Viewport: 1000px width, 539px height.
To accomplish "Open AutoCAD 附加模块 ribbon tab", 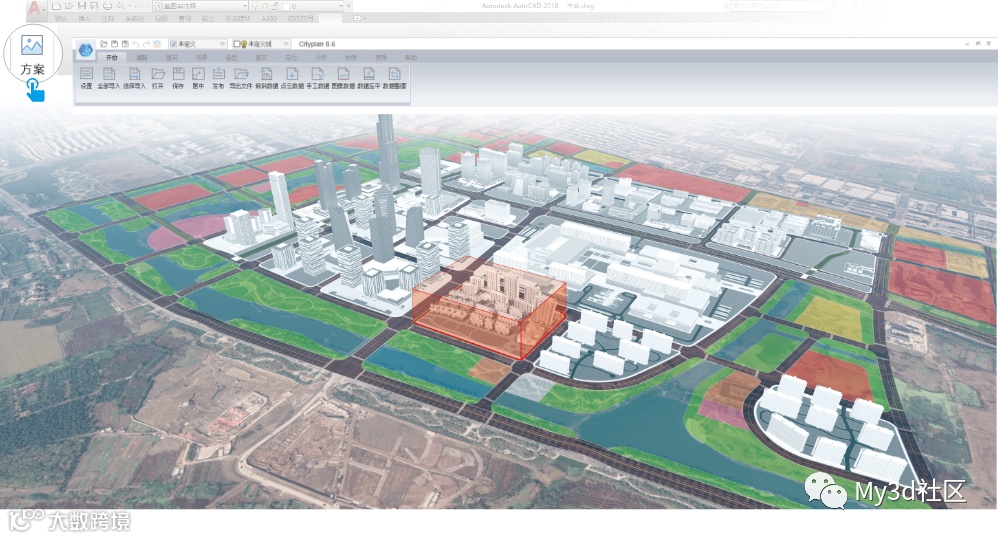I will point(238,18).
